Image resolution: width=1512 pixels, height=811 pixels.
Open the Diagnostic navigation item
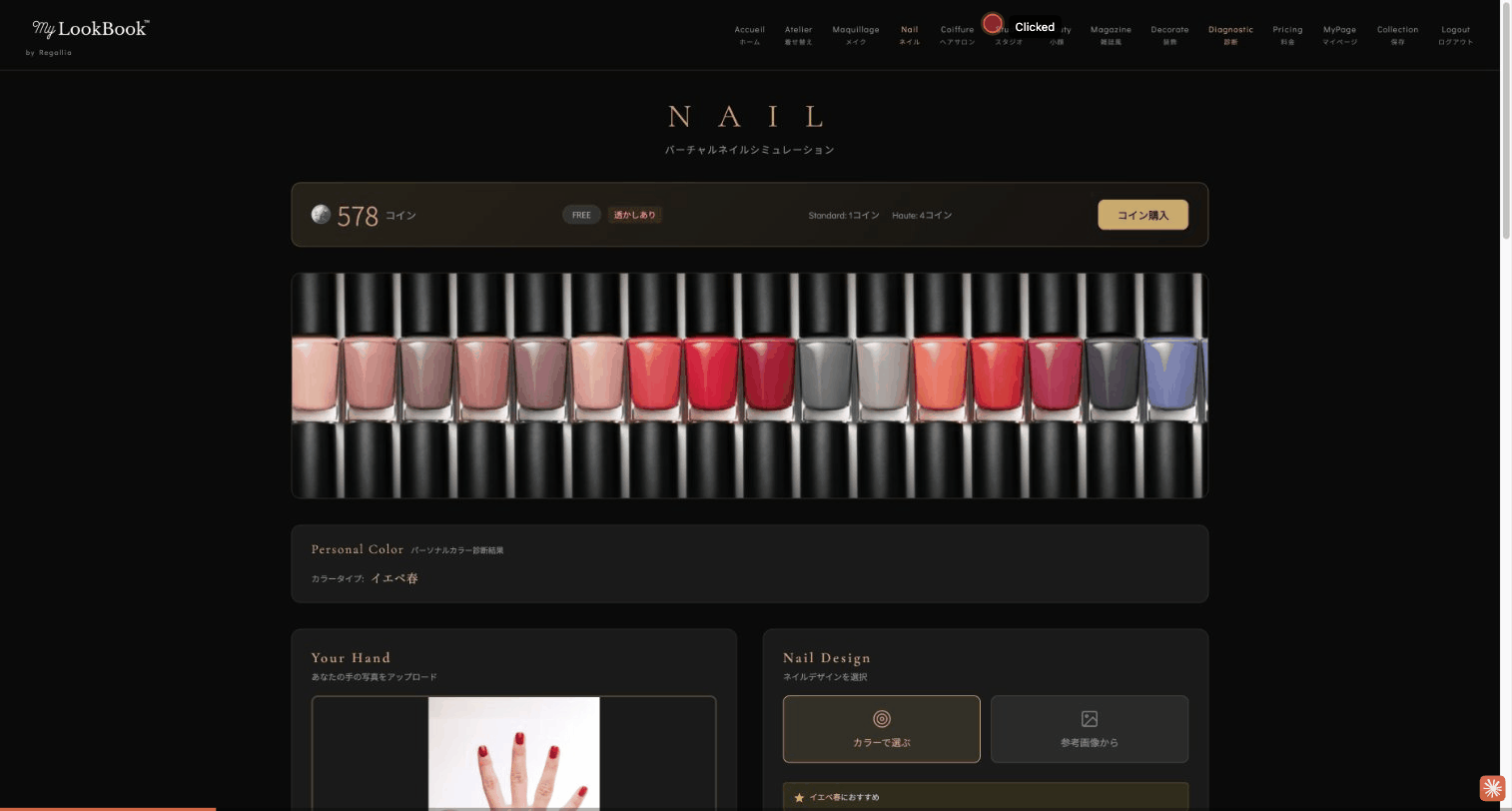[1230, 35]
